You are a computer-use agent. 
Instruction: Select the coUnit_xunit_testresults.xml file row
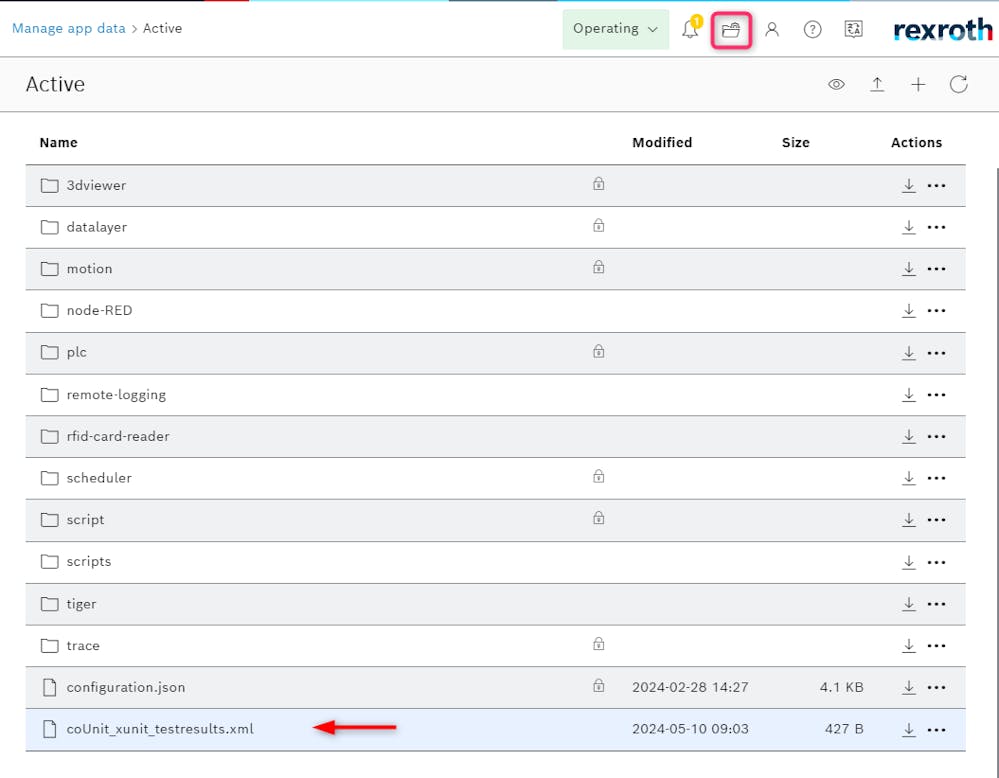[x=160, y=729]
